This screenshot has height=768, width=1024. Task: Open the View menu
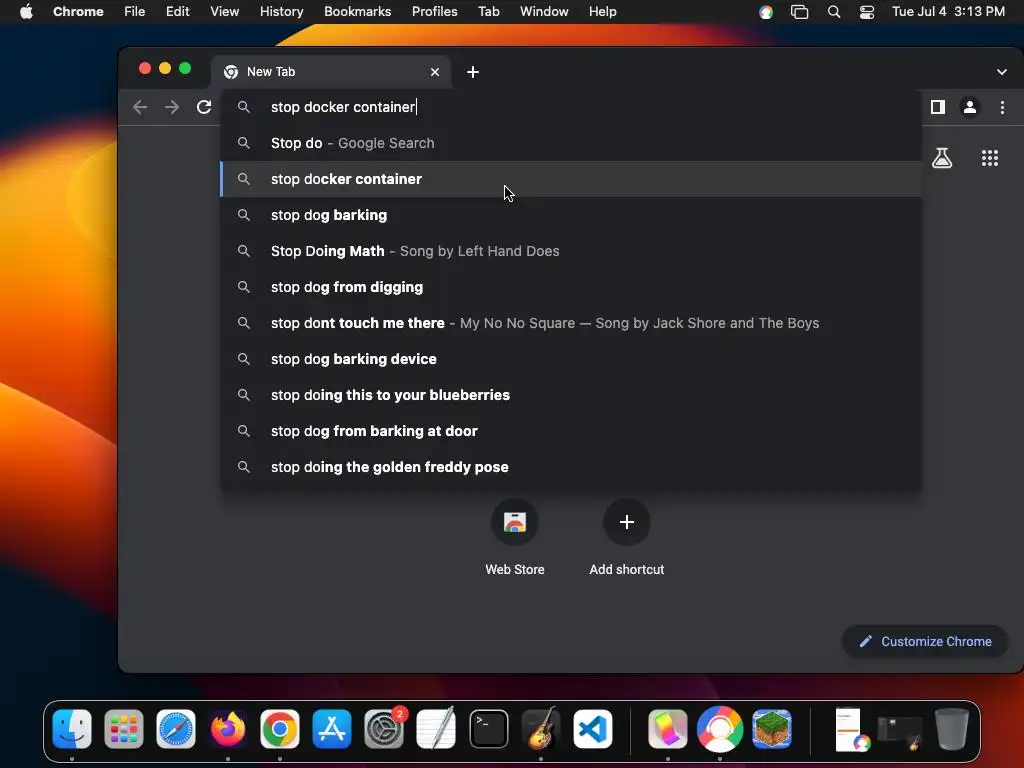[224, 12]
